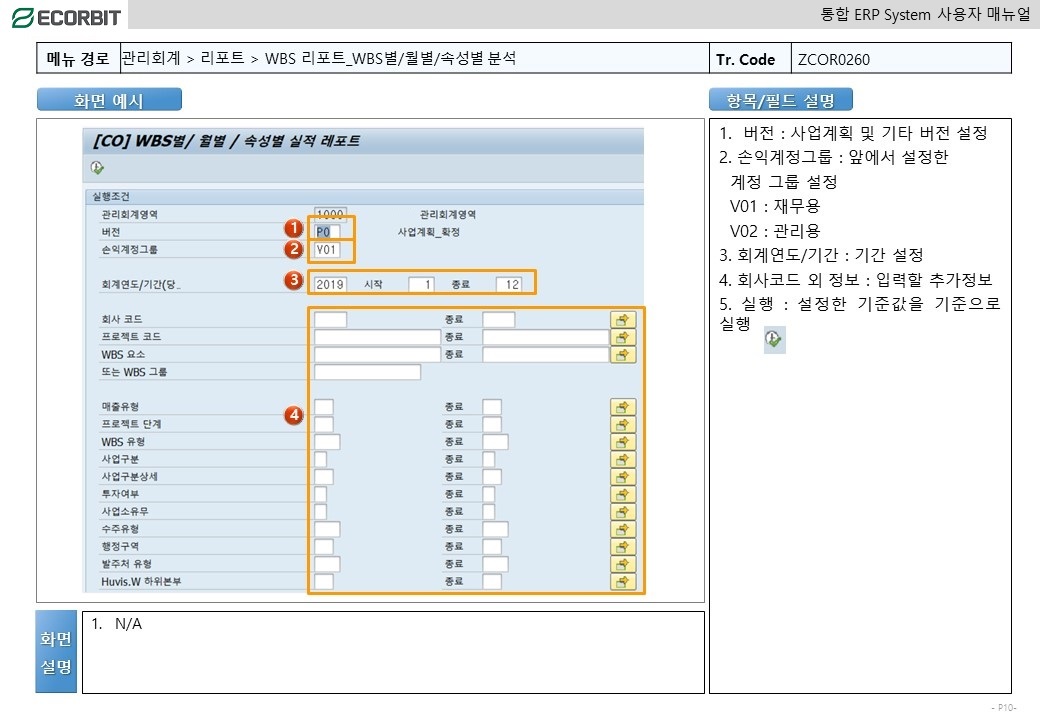The height and width of the screenshot is (720, 1040).
Task: Select the 손익계정그룹 field with V01
Action: point(327,250)
